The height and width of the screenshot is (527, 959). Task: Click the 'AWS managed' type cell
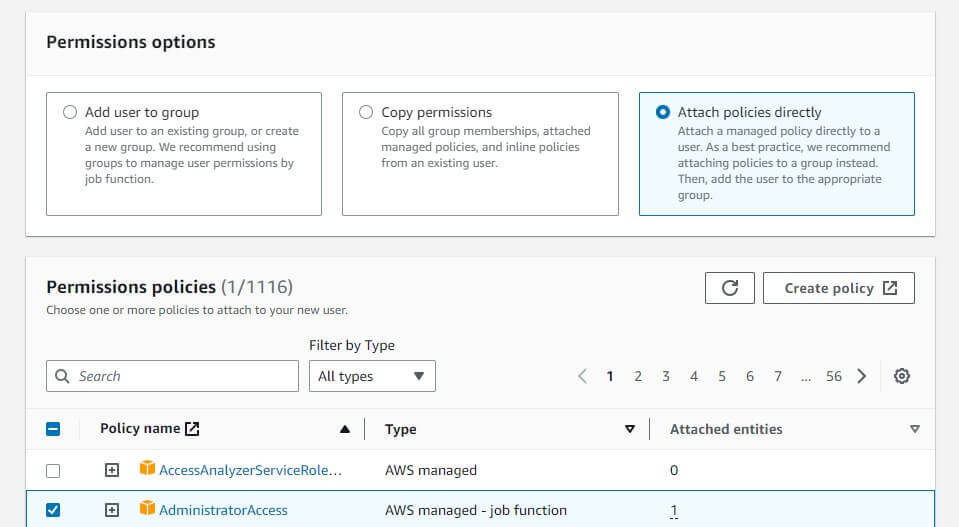(x=431, y=470)
